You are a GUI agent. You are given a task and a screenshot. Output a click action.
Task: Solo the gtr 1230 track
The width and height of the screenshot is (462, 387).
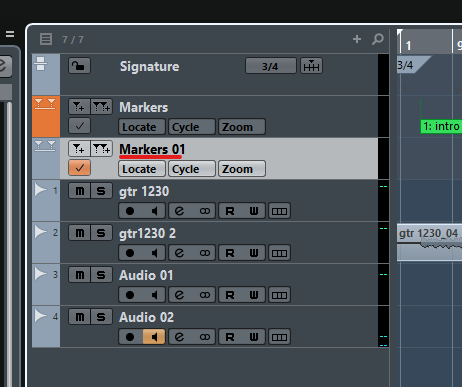coord(101,191)
